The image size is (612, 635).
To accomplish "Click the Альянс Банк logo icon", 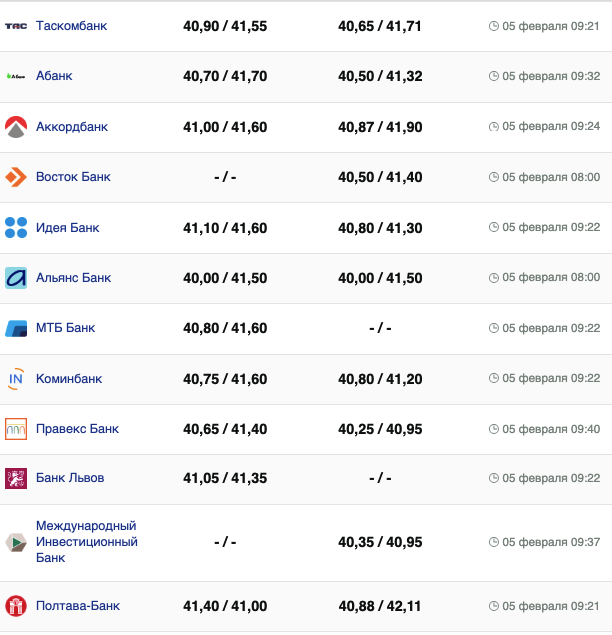I will pyautogui.click(x=16, y=278).
